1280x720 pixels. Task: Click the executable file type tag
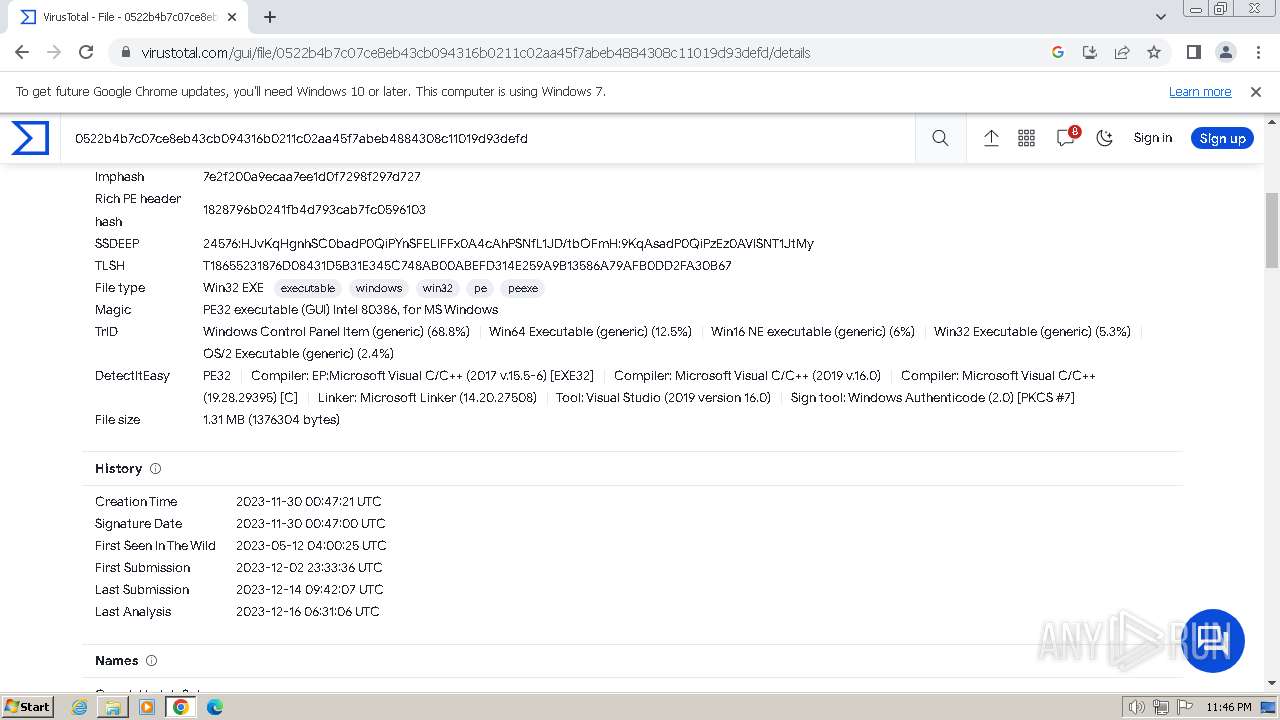pos(307,288)
